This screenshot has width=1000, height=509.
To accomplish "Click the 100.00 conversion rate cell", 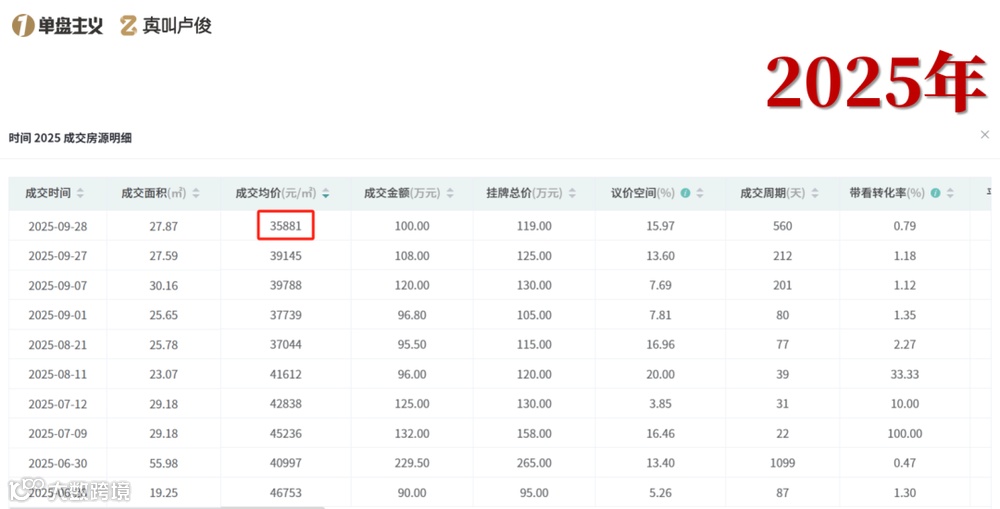I will pos(905,434).
